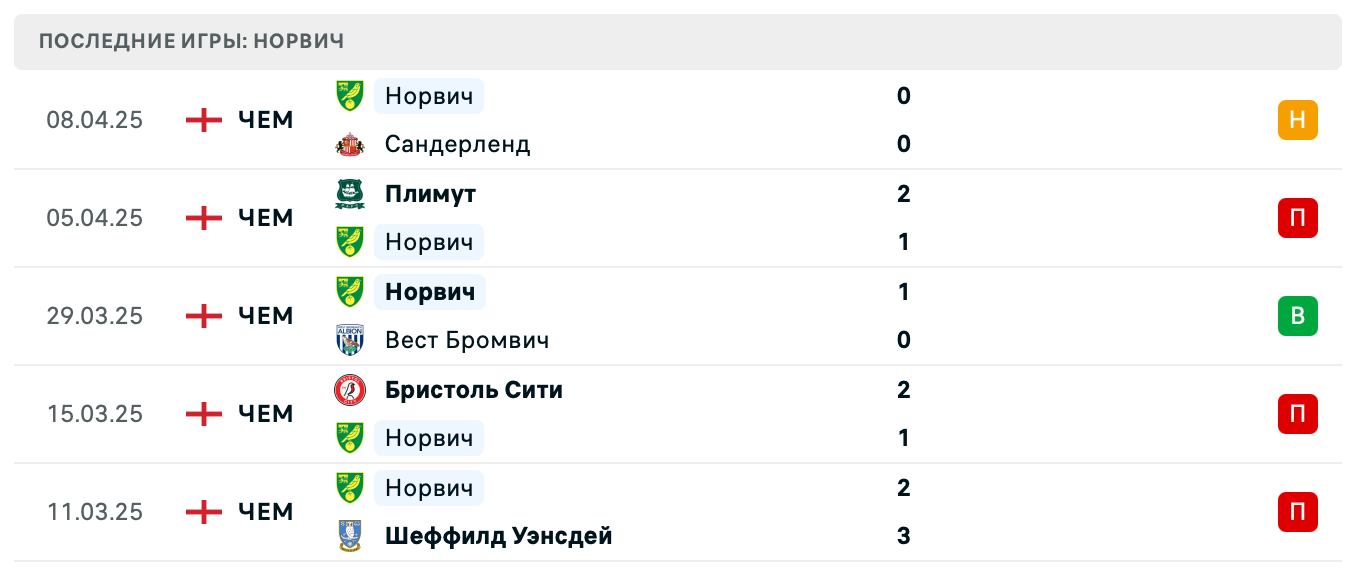This screenshot has width=1356, height=576.
Task: Click the date 08.04.25
Action: pyautogui.click(x=95, y=119)
